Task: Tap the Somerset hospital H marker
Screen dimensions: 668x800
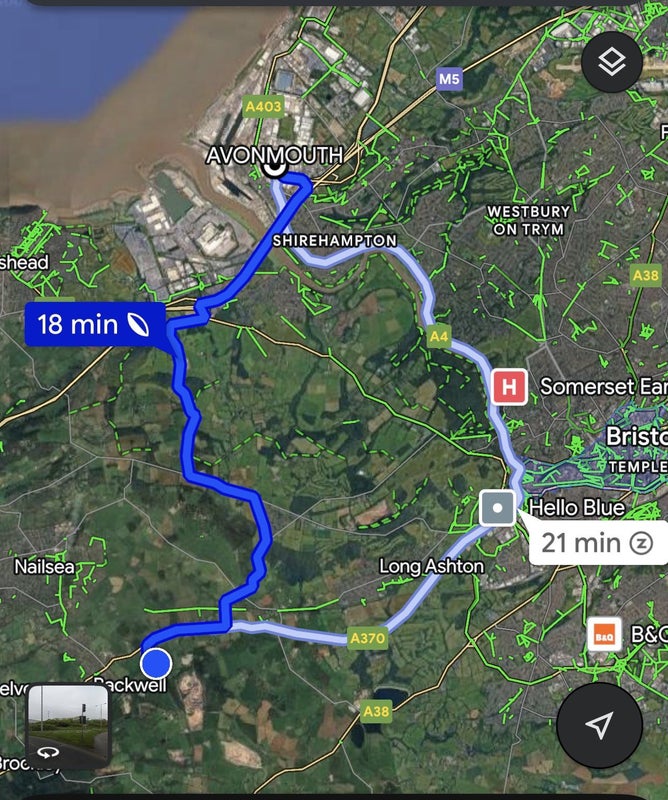Action: tap(509, 387)
